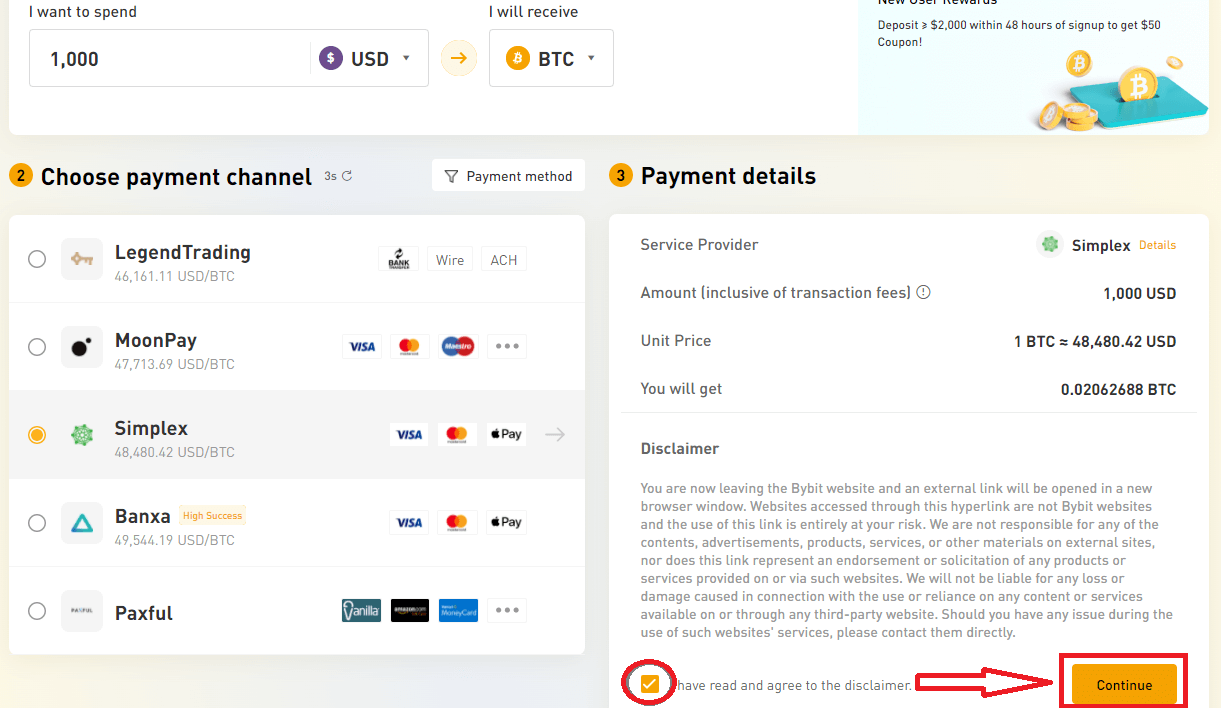Click the bank transfer icon on LegendTrading row
This screenshot has height=708, width=1221.
pyautogui.click(x=398, y=258)
